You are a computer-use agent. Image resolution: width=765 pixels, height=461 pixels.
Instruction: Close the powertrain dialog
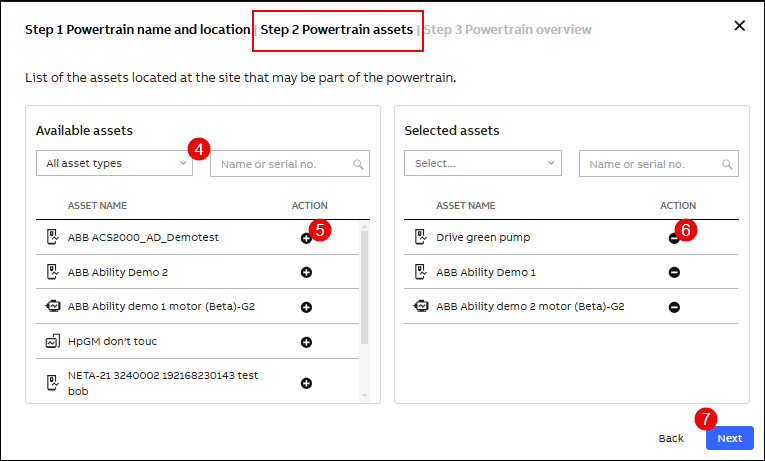point(740,26)
